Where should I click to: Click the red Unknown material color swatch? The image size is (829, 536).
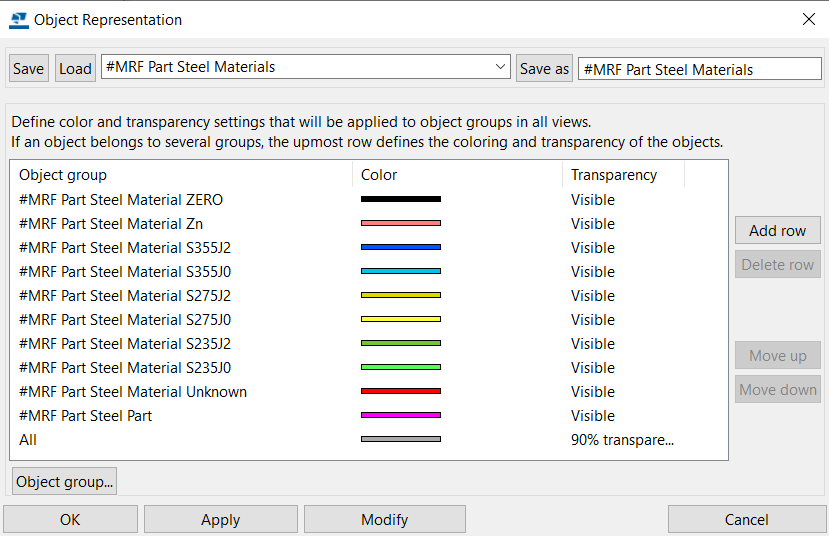pos(401,391)
